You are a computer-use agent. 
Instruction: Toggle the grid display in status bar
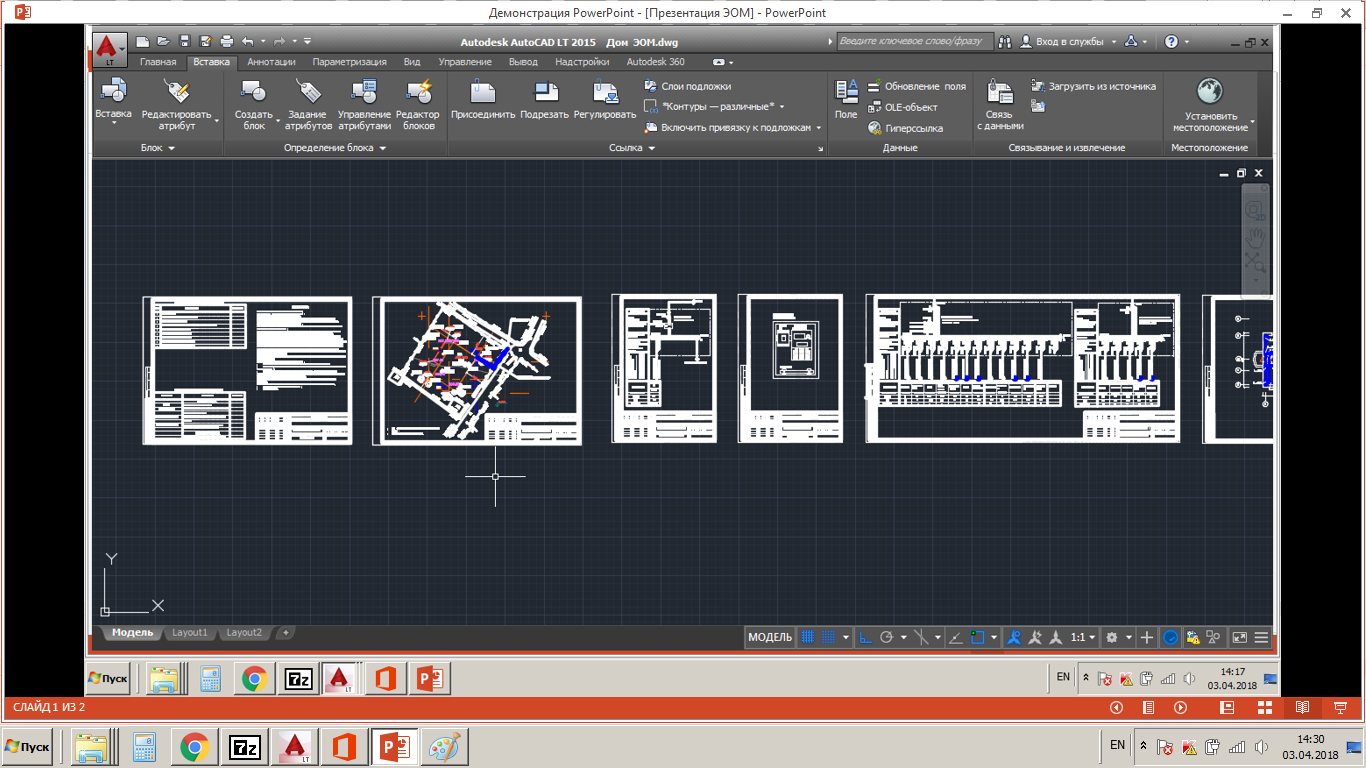pyautogui.click(x=808, y=637)
